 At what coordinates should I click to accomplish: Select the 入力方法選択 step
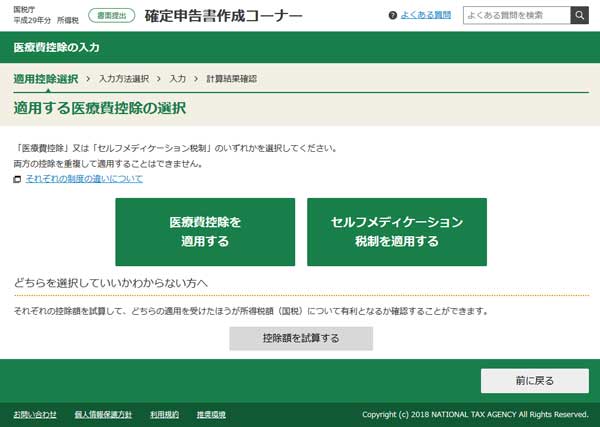tap(123, 78)
